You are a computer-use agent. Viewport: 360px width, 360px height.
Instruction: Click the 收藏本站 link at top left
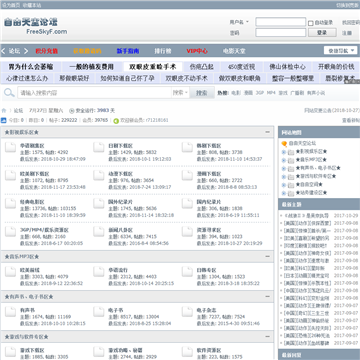click(x=32, y=5)
